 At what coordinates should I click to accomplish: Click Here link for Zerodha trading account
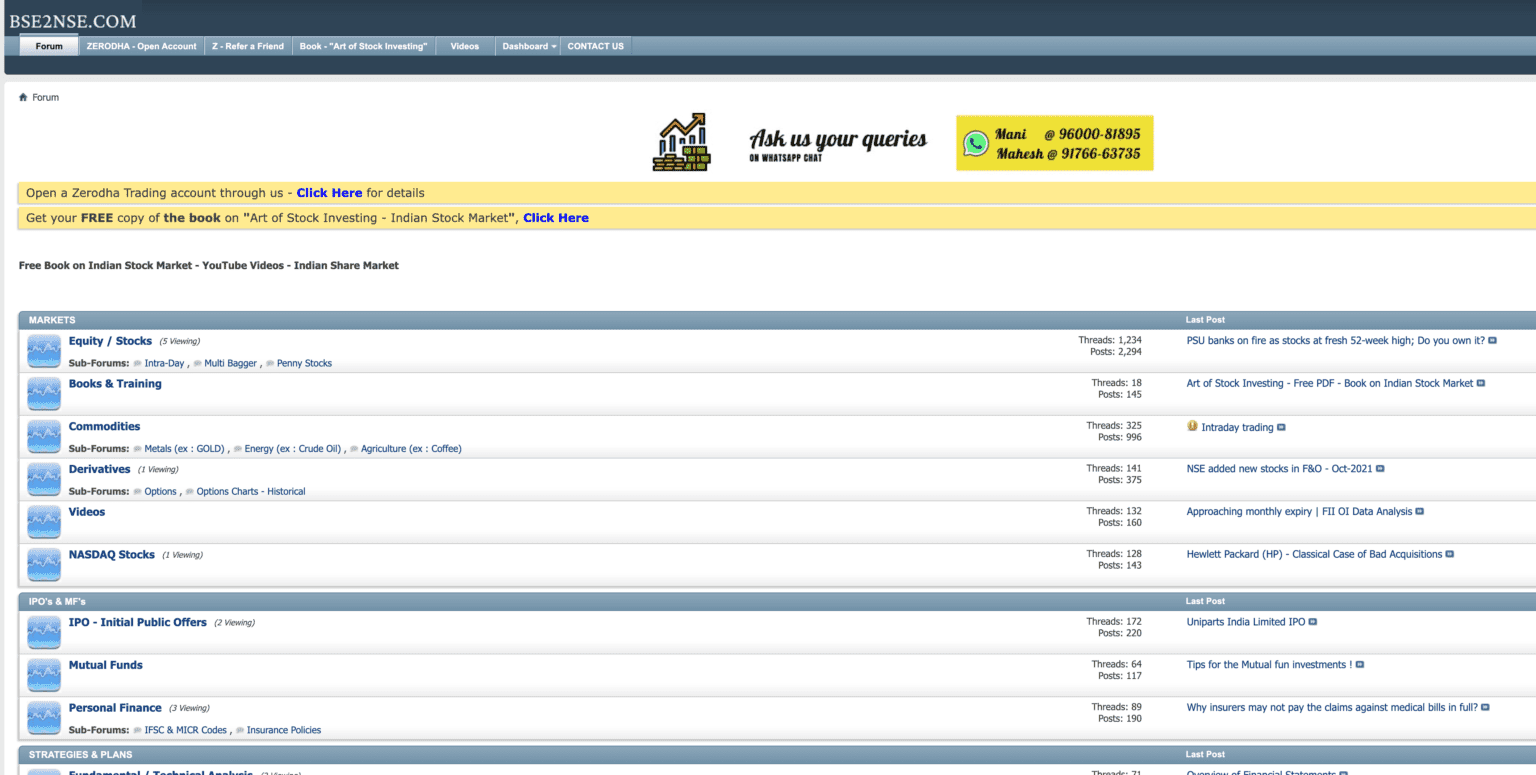(329, 193)
